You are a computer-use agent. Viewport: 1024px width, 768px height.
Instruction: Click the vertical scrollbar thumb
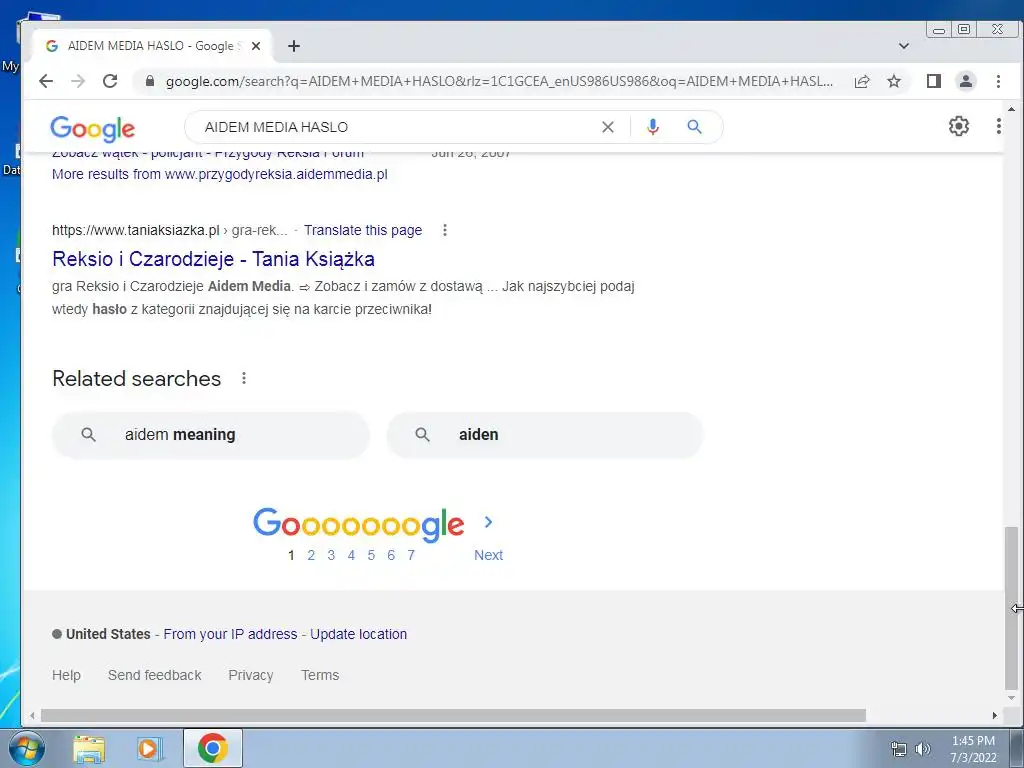[x=1011, y=607]
